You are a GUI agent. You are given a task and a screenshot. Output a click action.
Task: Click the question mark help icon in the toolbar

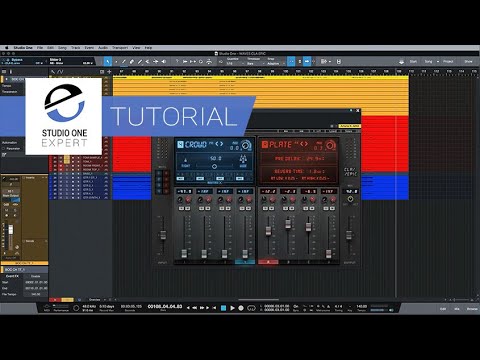177,61
